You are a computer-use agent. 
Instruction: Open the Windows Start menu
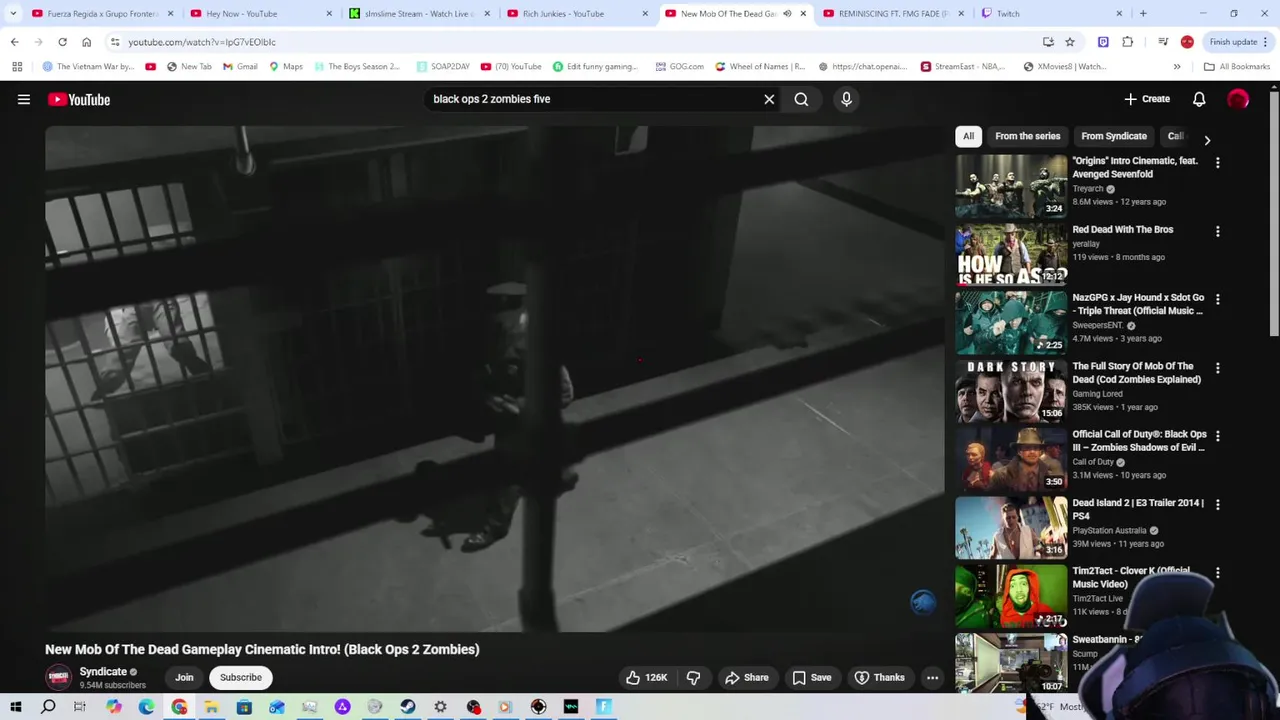point(15,707)
